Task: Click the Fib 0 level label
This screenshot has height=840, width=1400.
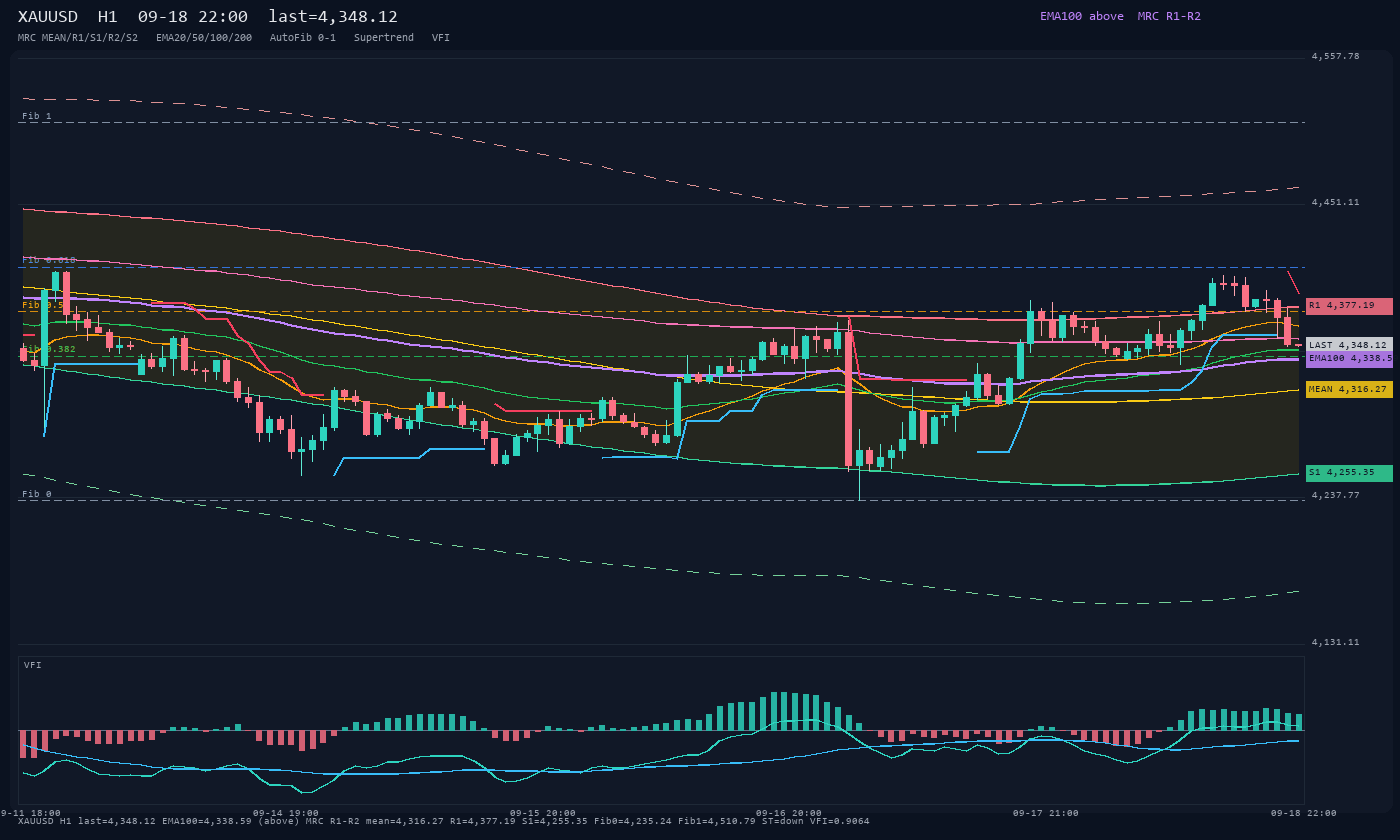Action: tap(37, 495)
